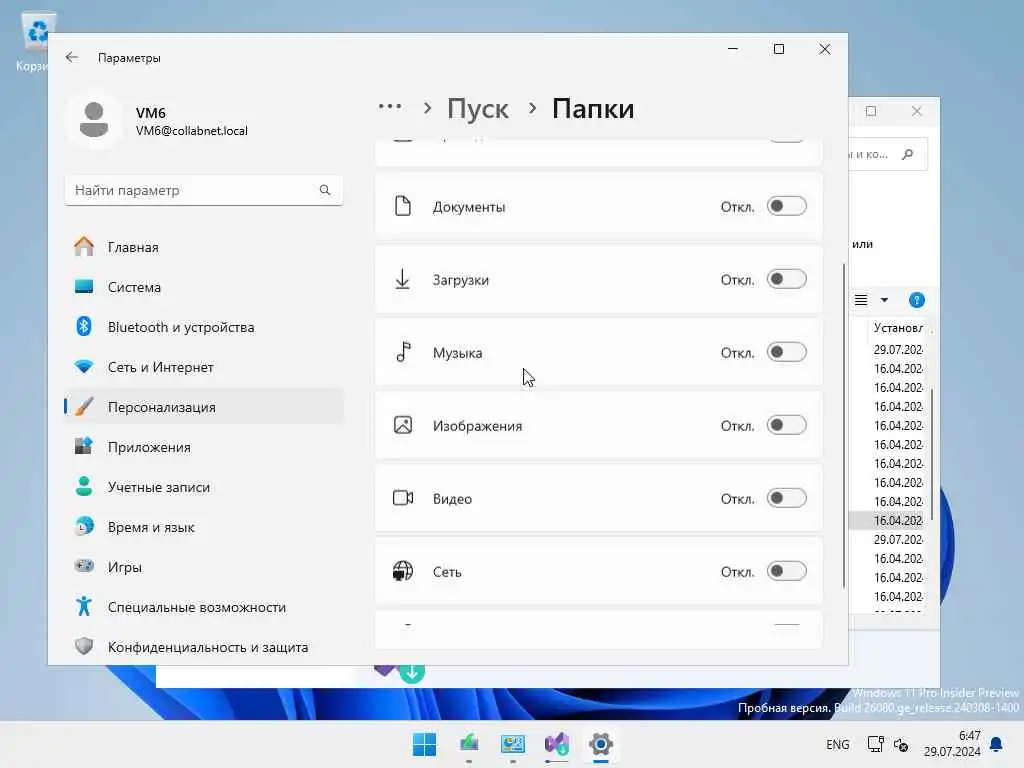
Task: Click the Учетные записи person icon
Action: click(x=84, y=487)
